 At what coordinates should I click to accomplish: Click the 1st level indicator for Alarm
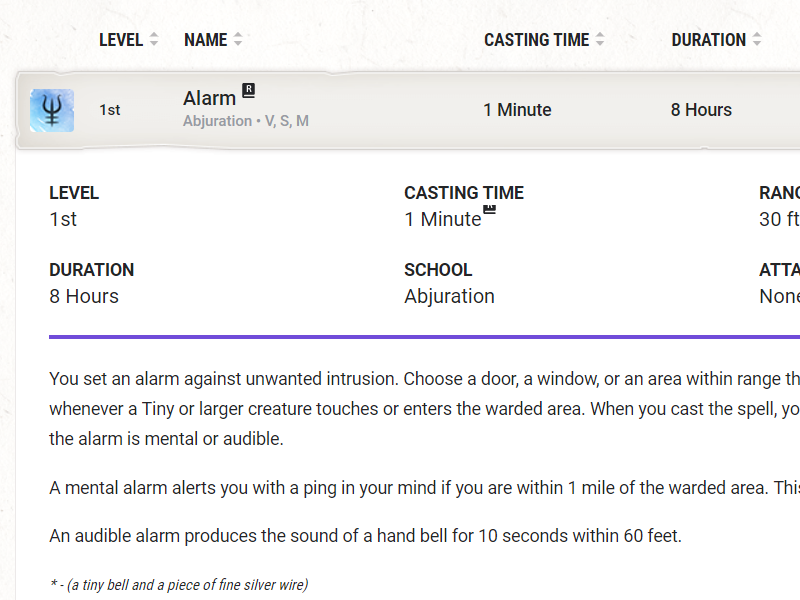pyautogui.click(x=108, y=110)
